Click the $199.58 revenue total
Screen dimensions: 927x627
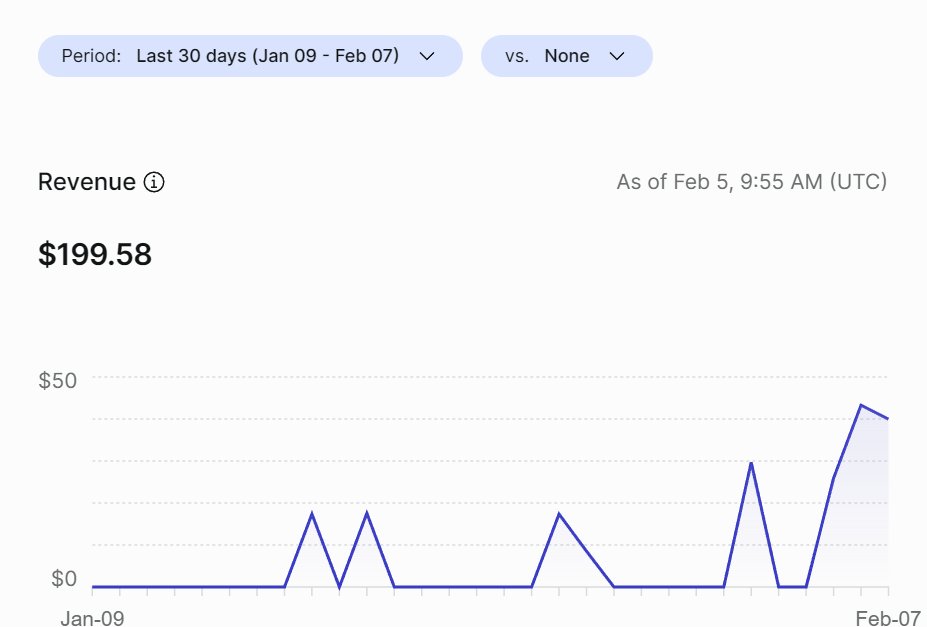tap(95, 255)
